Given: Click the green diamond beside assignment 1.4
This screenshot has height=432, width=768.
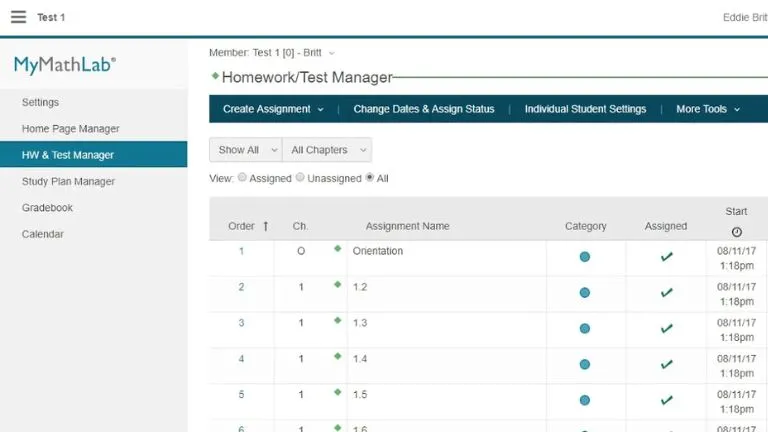Looking at the screenshot, I should point(337,357).
